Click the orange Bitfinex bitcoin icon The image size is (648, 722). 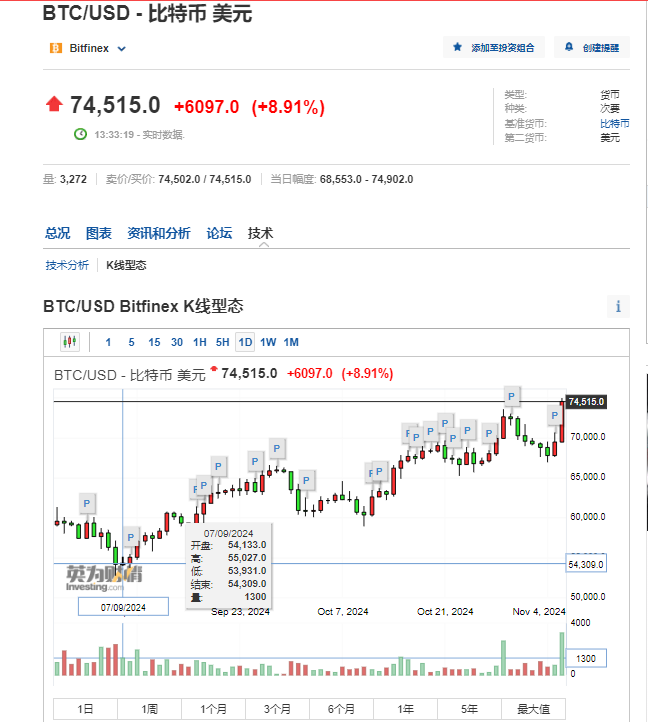coord(56,48)
